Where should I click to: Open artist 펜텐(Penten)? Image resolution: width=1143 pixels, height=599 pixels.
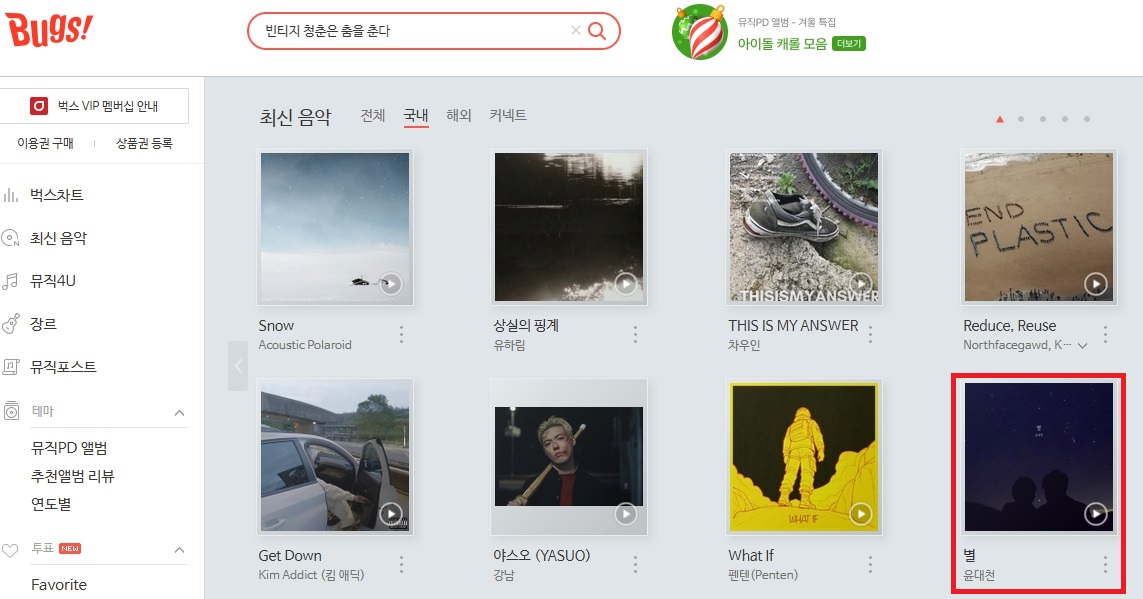click(x=762, y=575)
